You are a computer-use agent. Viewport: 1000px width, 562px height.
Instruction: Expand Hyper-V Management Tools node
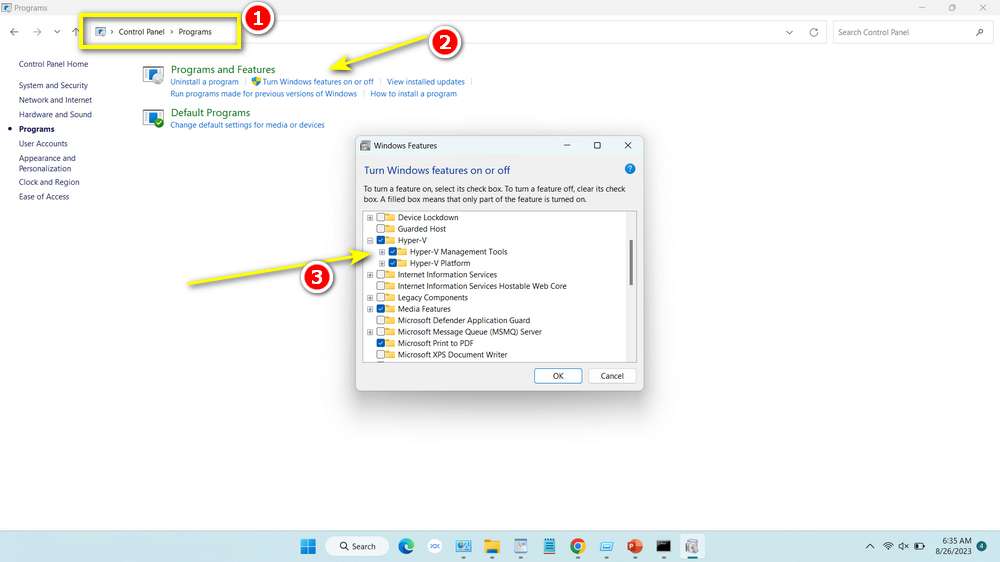[x=382, y=252]
